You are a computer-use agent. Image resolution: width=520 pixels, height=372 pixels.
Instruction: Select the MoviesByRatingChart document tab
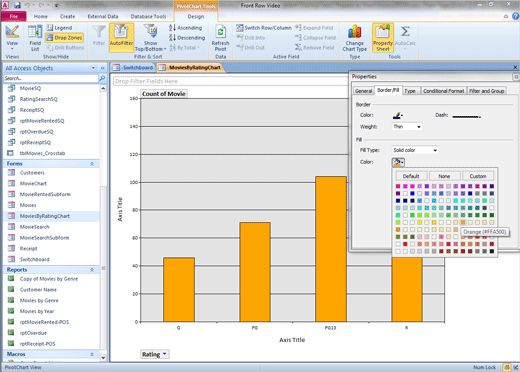(190, 68)
